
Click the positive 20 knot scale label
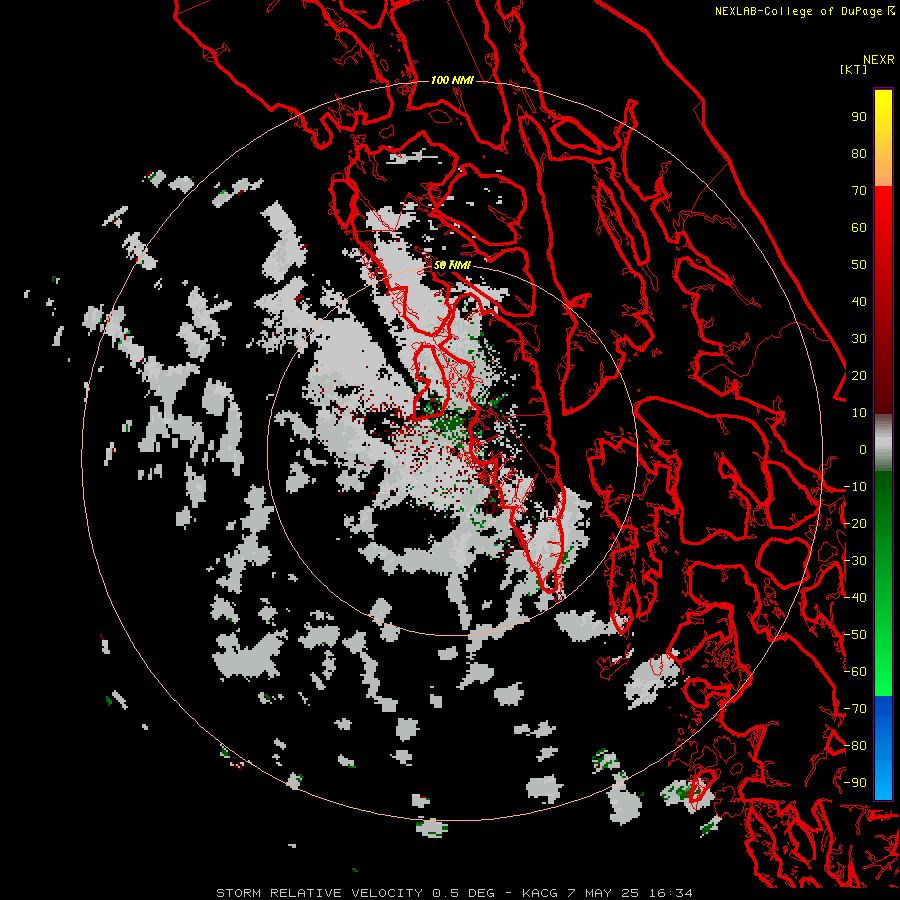click(x=859, y=376)
